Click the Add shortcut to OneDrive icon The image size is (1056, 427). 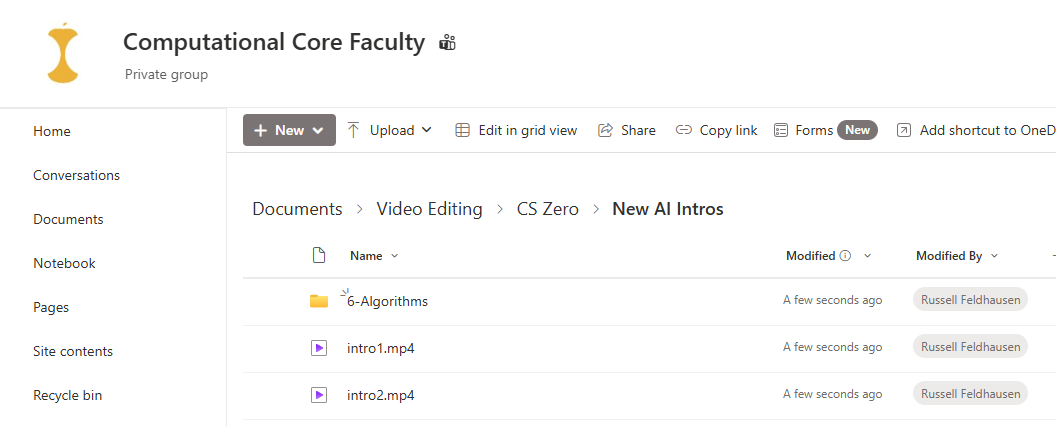tap(904, 130)
